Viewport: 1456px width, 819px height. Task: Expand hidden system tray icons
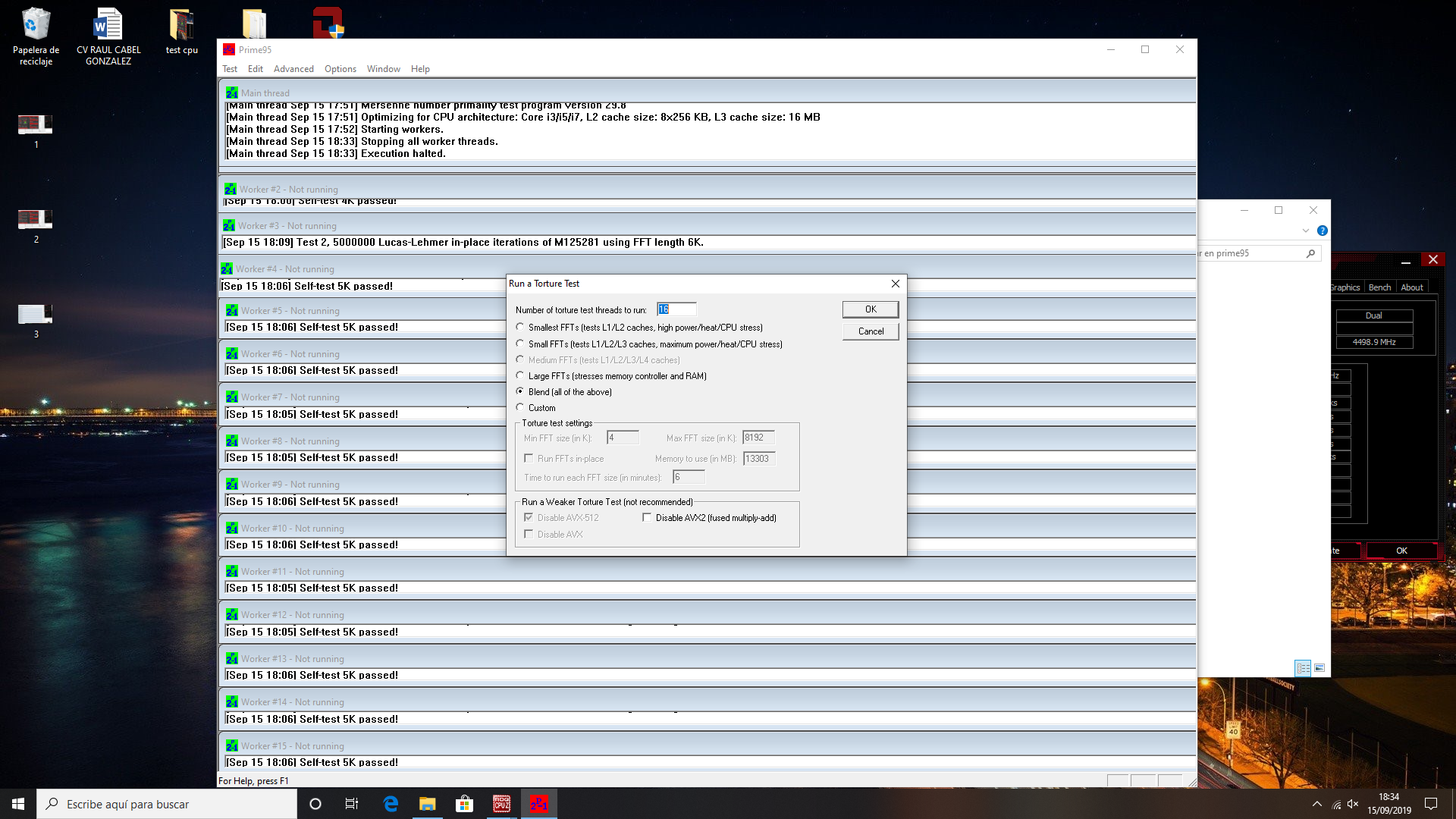[1316, 804]
